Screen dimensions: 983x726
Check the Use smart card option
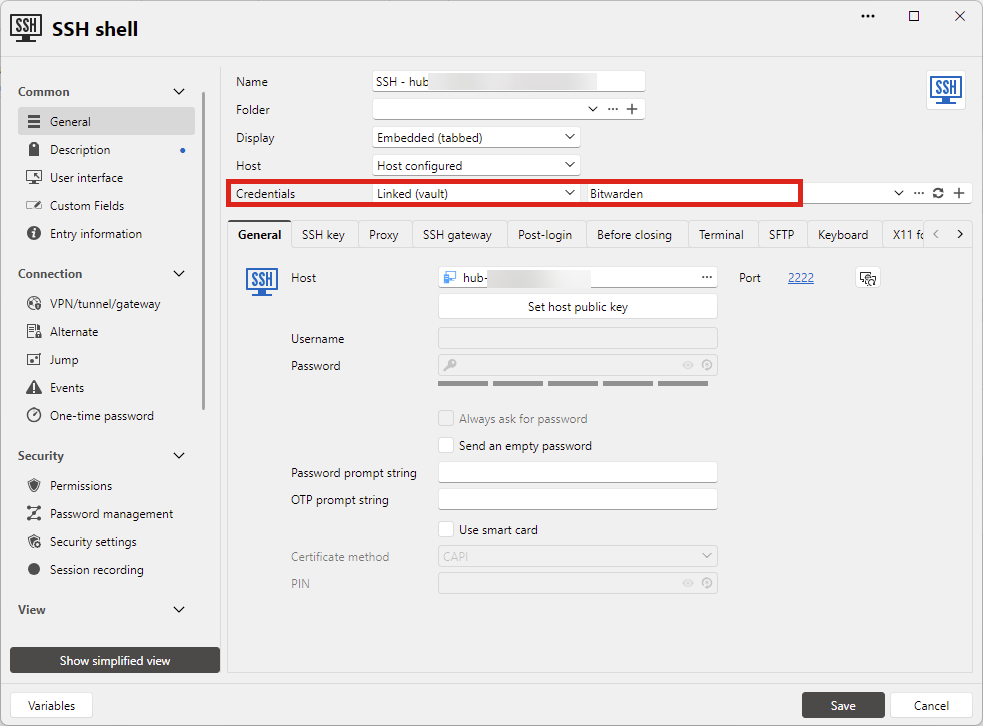pyautogui.click(x=446, y=529)
